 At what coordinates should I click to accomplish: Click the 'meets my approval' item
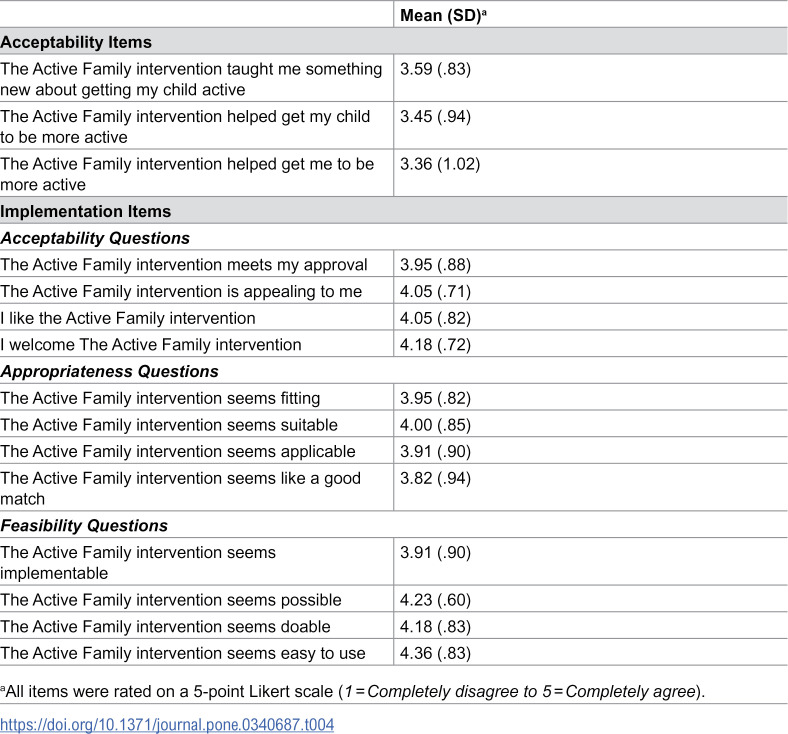tap(184, 264)
